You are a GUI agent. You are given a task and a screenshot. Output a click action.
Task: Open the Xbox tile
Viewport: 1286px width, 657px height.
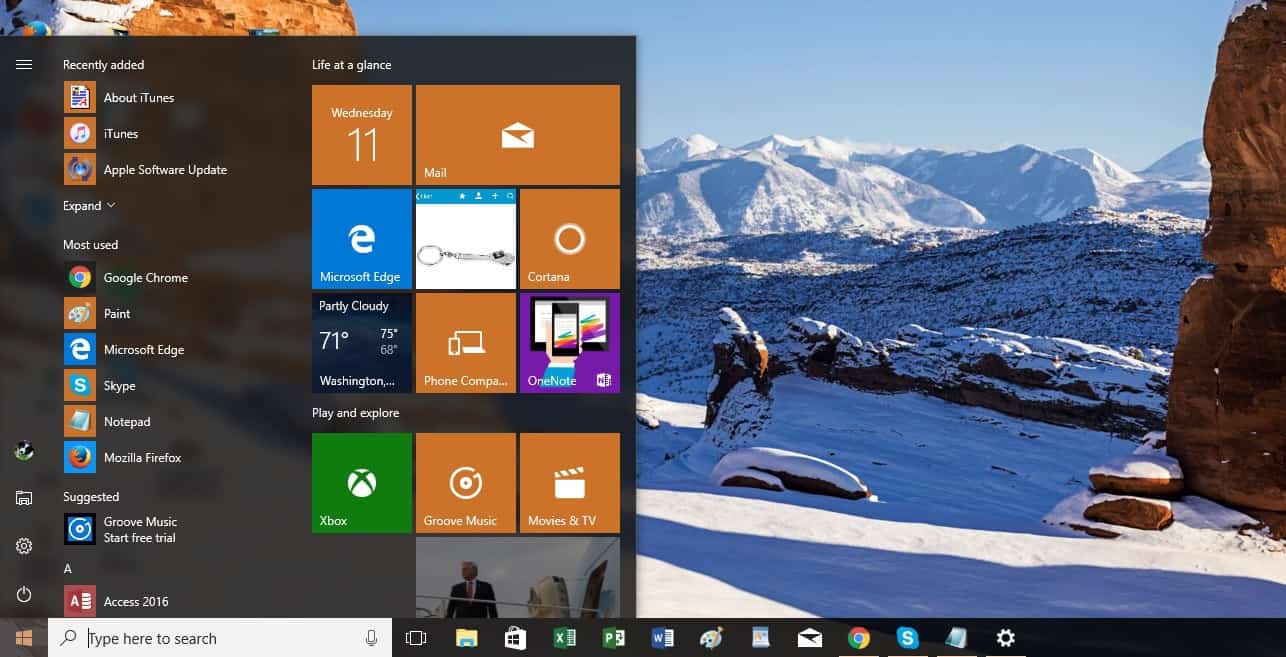362,483
